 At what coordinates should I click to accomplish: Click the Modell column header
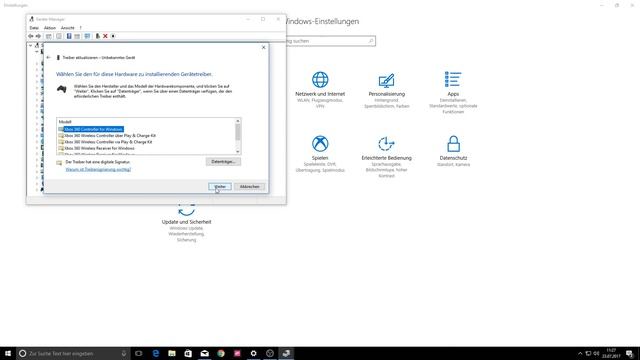click(65, 122)
